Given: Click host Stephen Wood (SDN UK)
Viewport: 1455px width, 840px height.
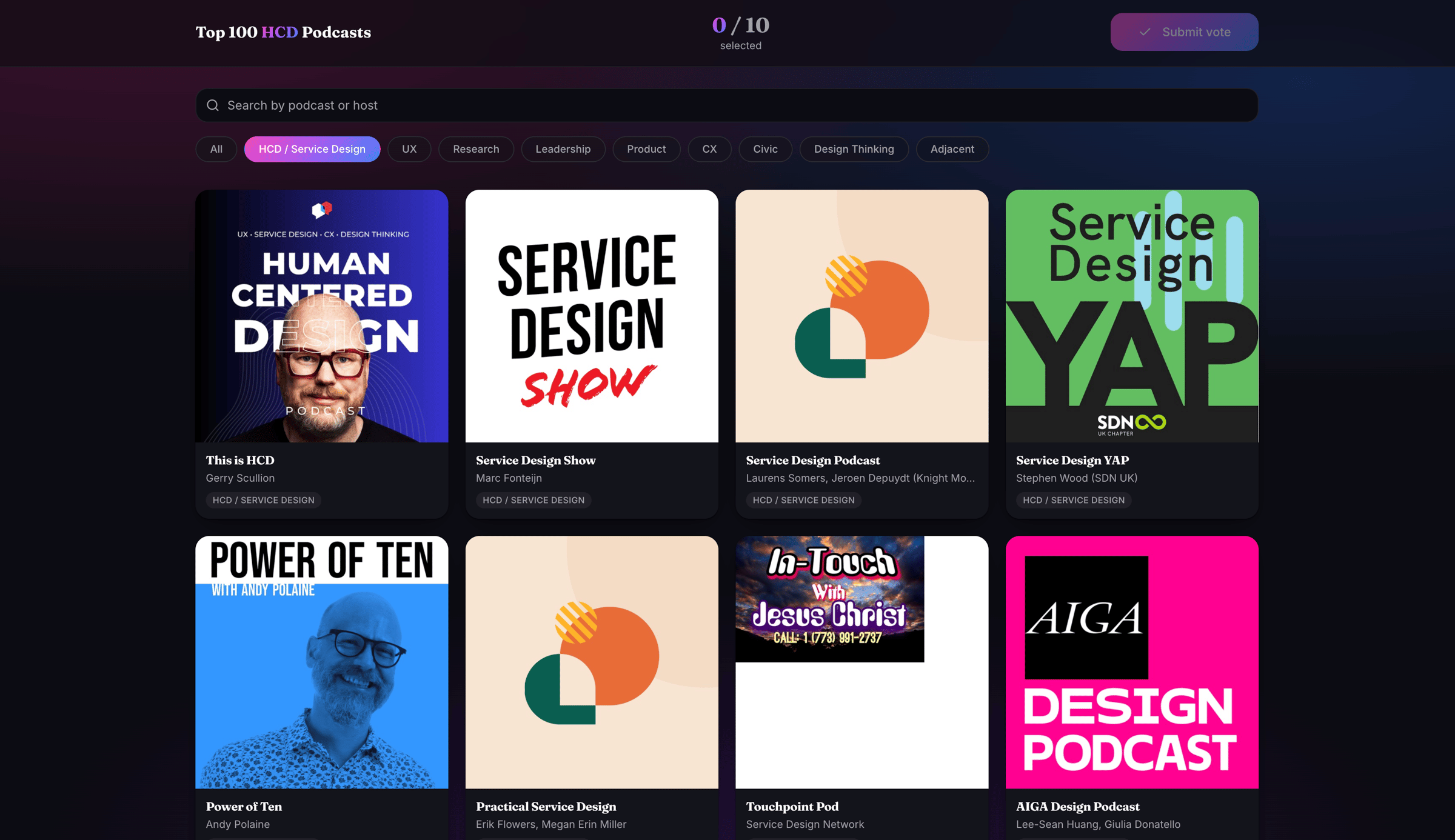Looking at the screenshot, I should tap(1077, 478).
